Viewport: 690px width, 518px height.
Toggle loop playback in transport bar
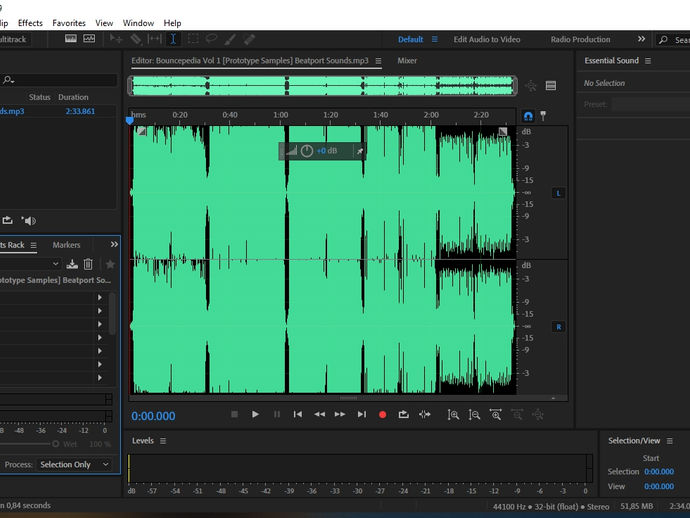click(x=403, y=414)
